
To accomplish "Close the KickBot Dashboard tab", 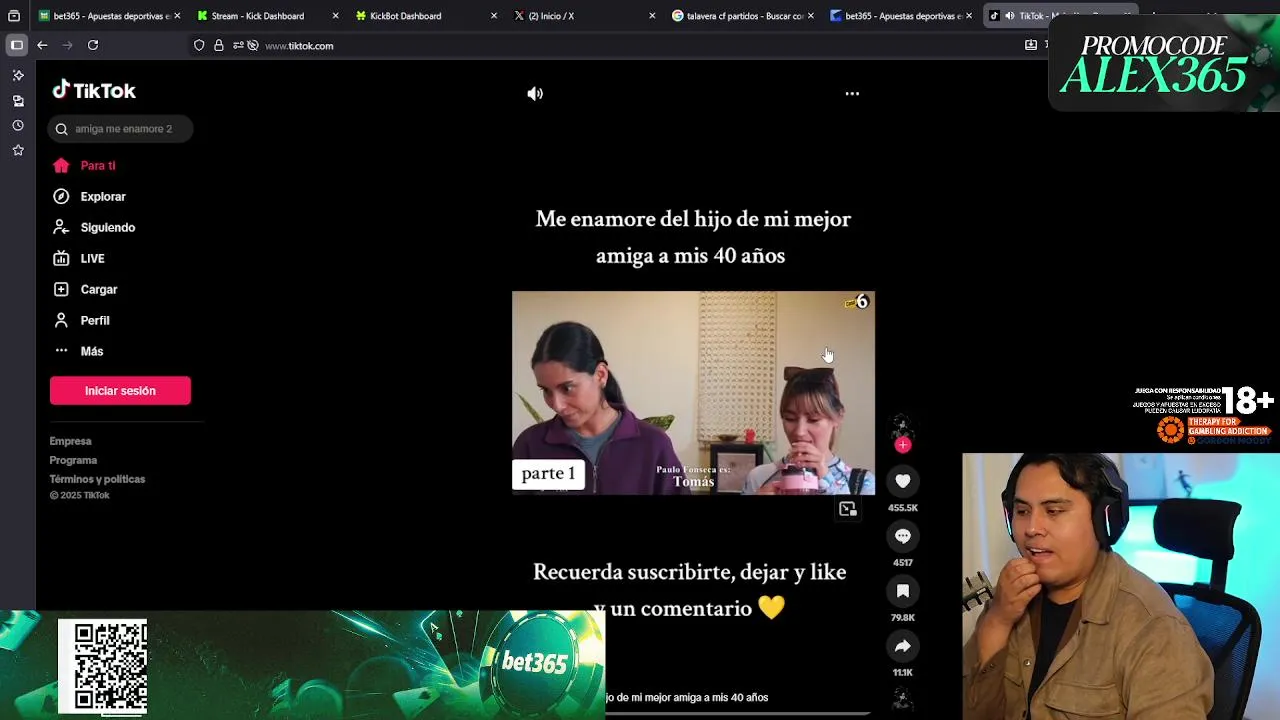I will [494, 16].
